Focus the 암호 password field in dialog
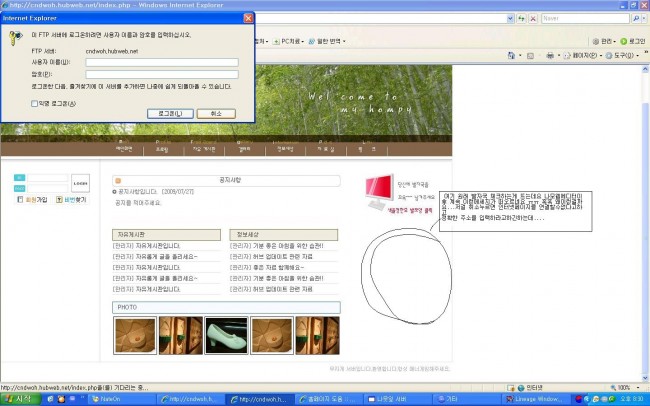650x406 pixels. click(162, 74)
